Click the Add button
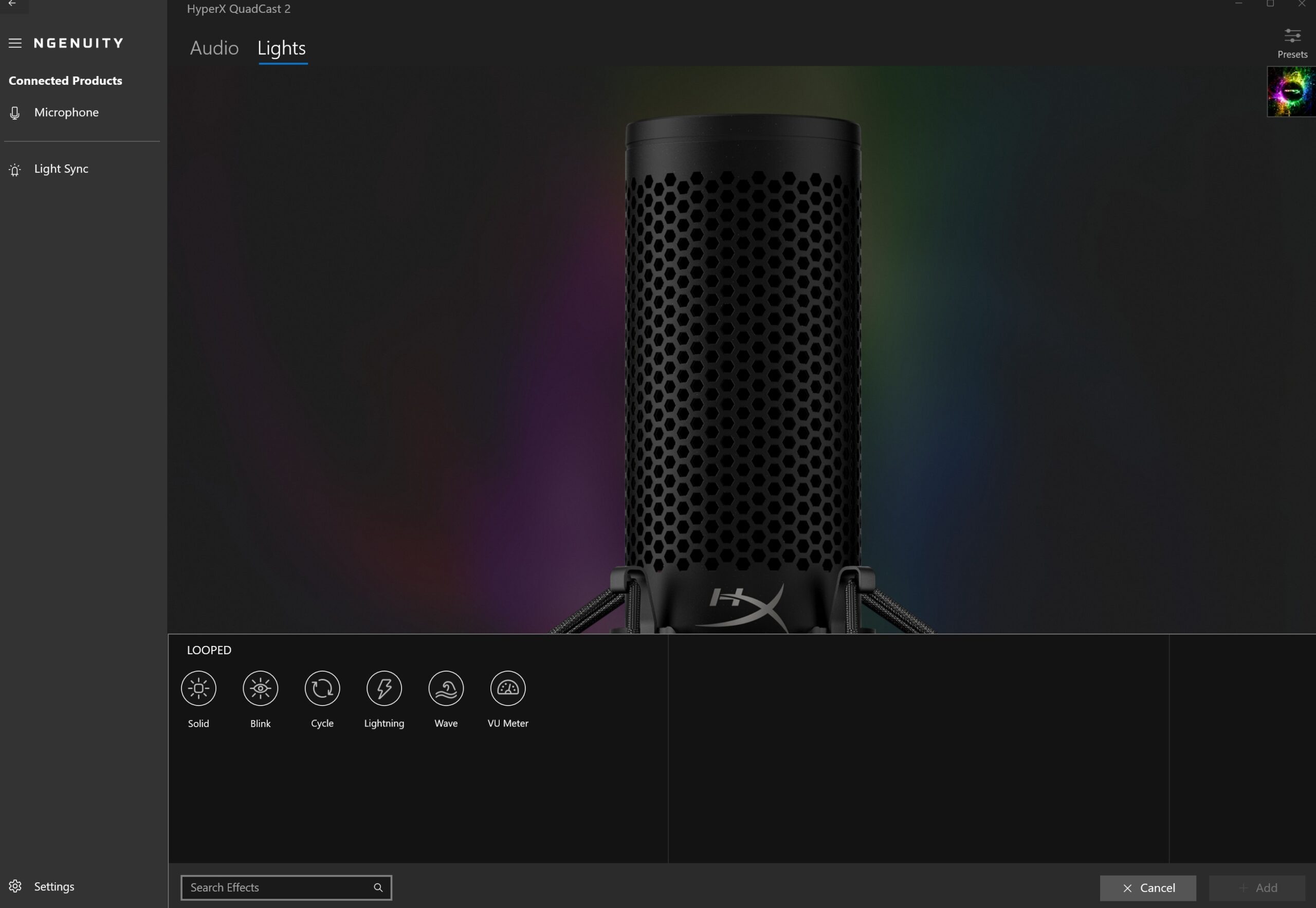Viewport: 1316px width, 908px height. [x=1257, y=887]
